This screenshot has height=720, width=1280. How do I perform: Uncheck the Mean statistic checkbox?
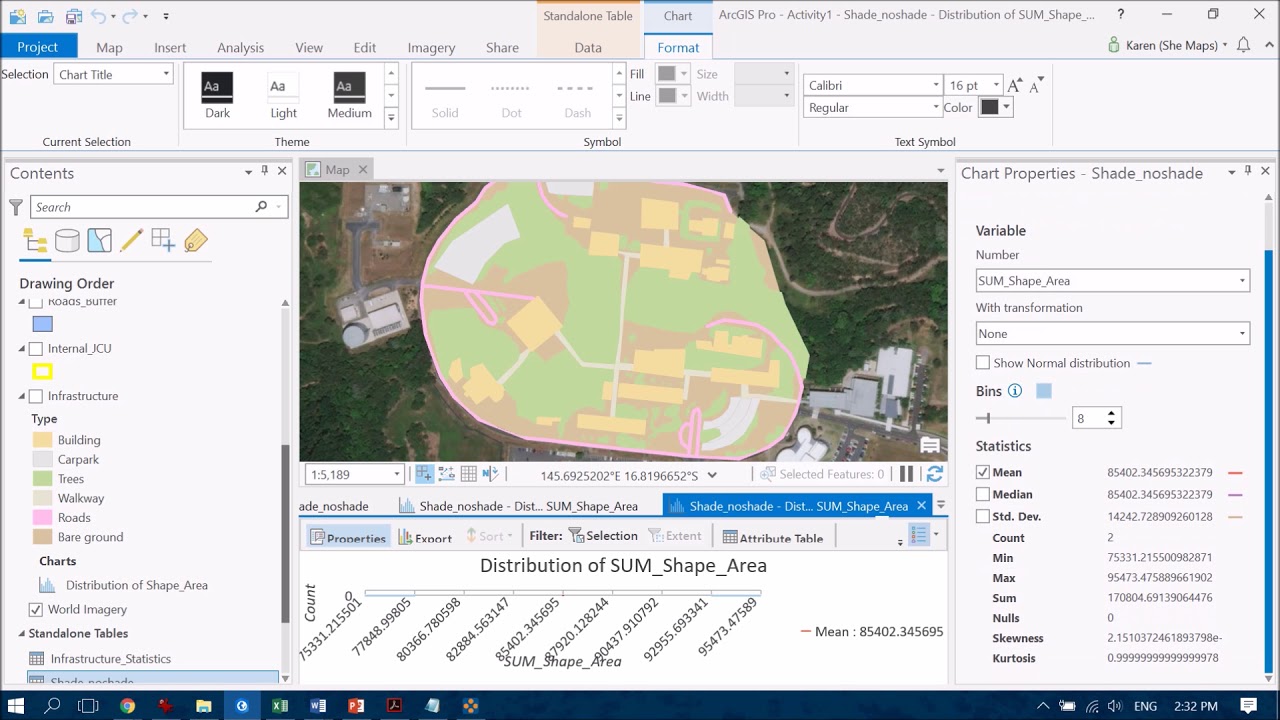pos(983,472)
